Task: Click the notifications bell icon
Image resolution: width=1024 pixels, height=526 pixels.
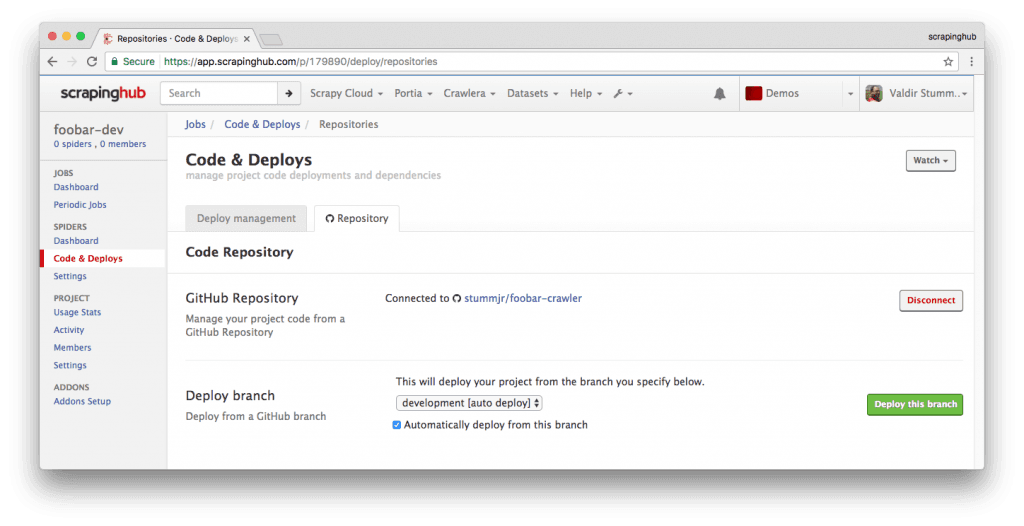Action: click(719, 93)
